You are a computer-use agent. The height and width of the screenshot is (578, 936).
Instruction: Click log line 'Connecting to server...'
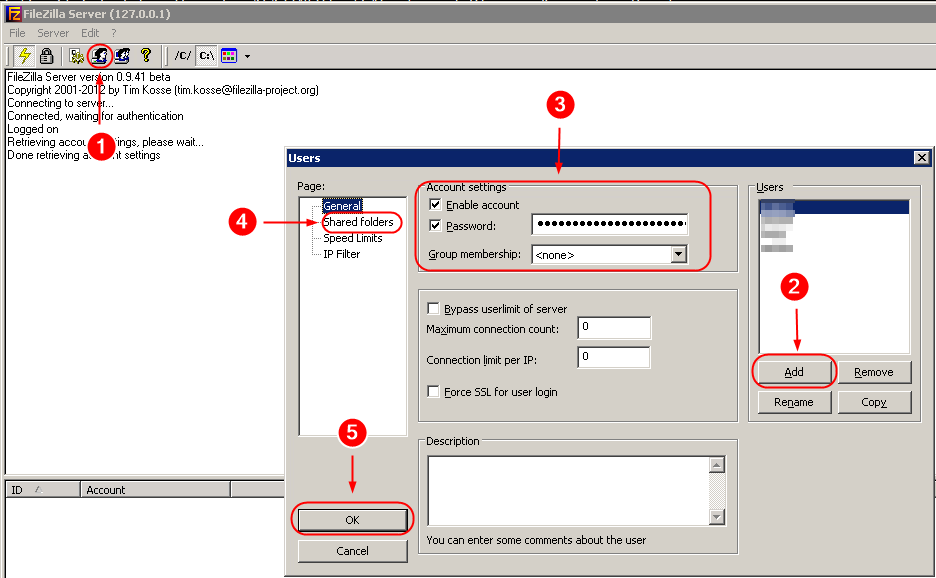click(x=60, y=103)
